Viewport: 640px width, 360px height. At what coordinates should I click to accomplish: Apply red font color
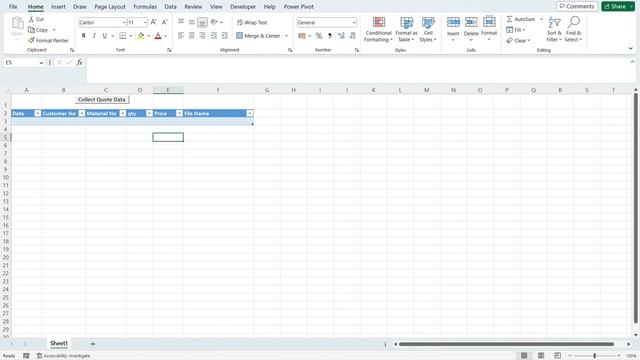click(x=158, y=36)
